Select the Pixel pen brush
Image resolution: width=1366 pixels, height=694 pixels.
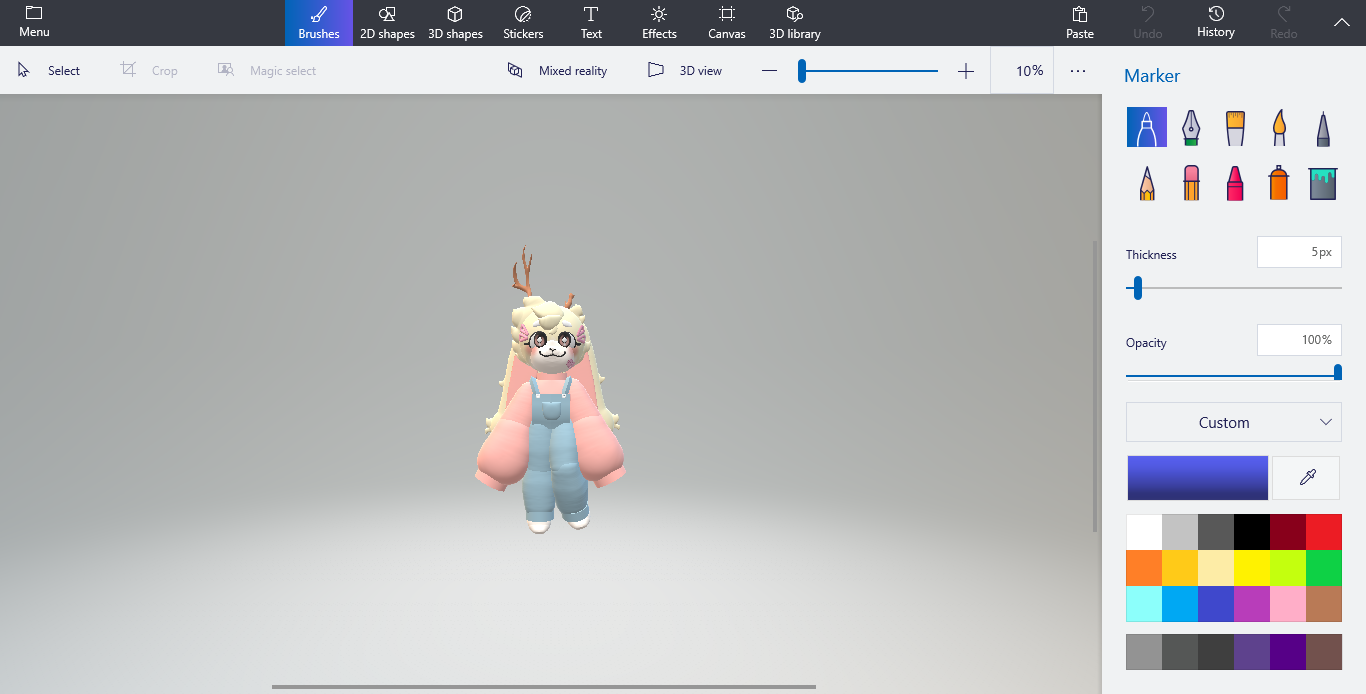point(1323,128)
